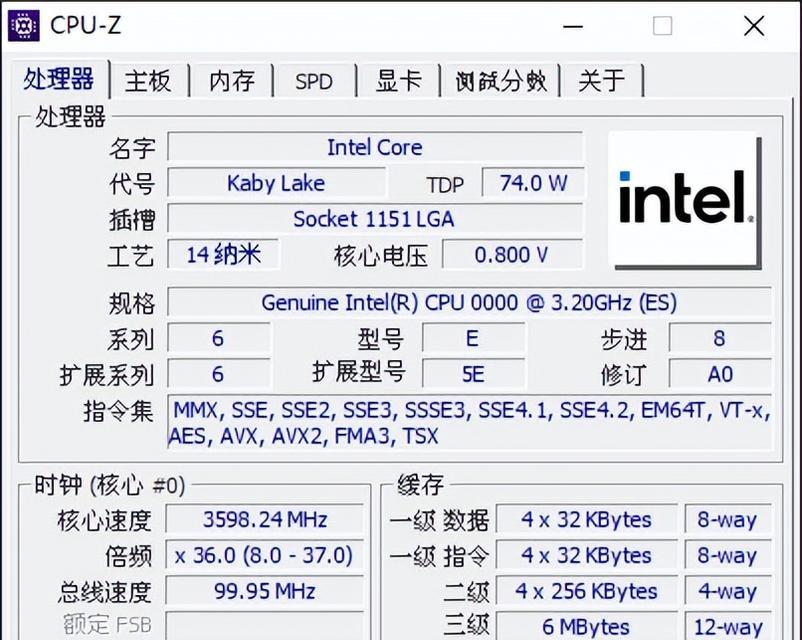Click the 一级 指令 8-way value

click(x=728, y=556)
